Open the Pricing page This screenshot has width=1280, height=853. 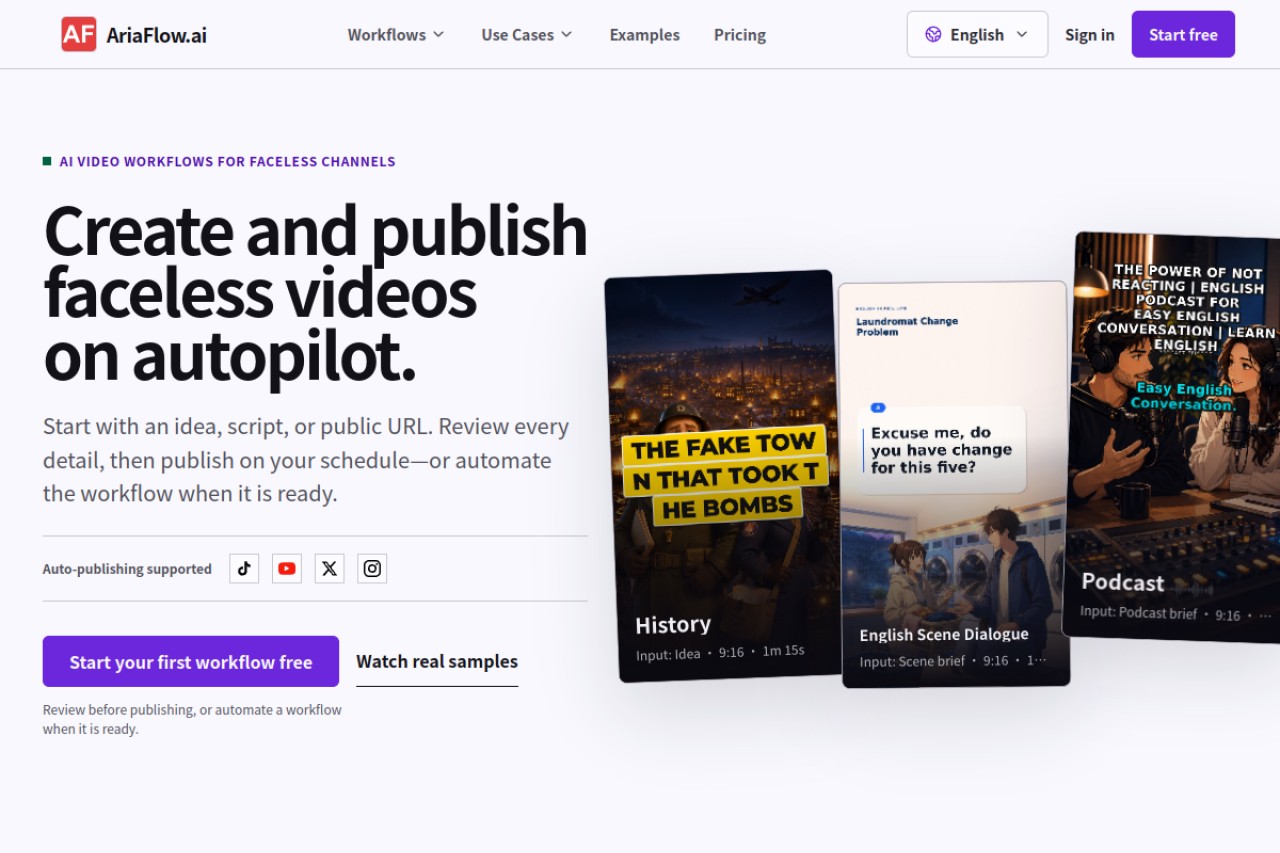[740, 35]
